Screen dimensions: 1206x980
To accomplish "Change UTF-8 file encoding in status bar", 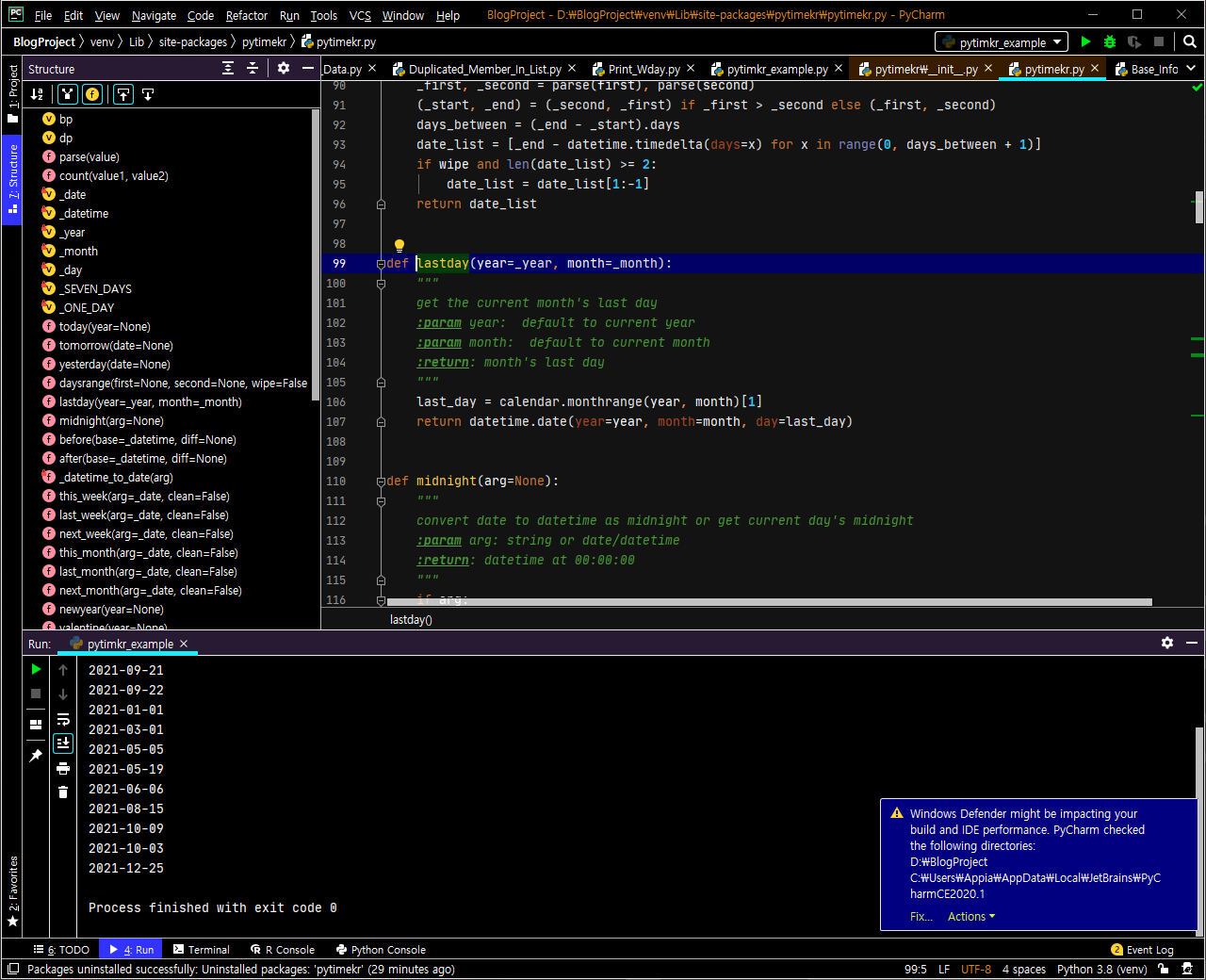I will coord(975,969).
